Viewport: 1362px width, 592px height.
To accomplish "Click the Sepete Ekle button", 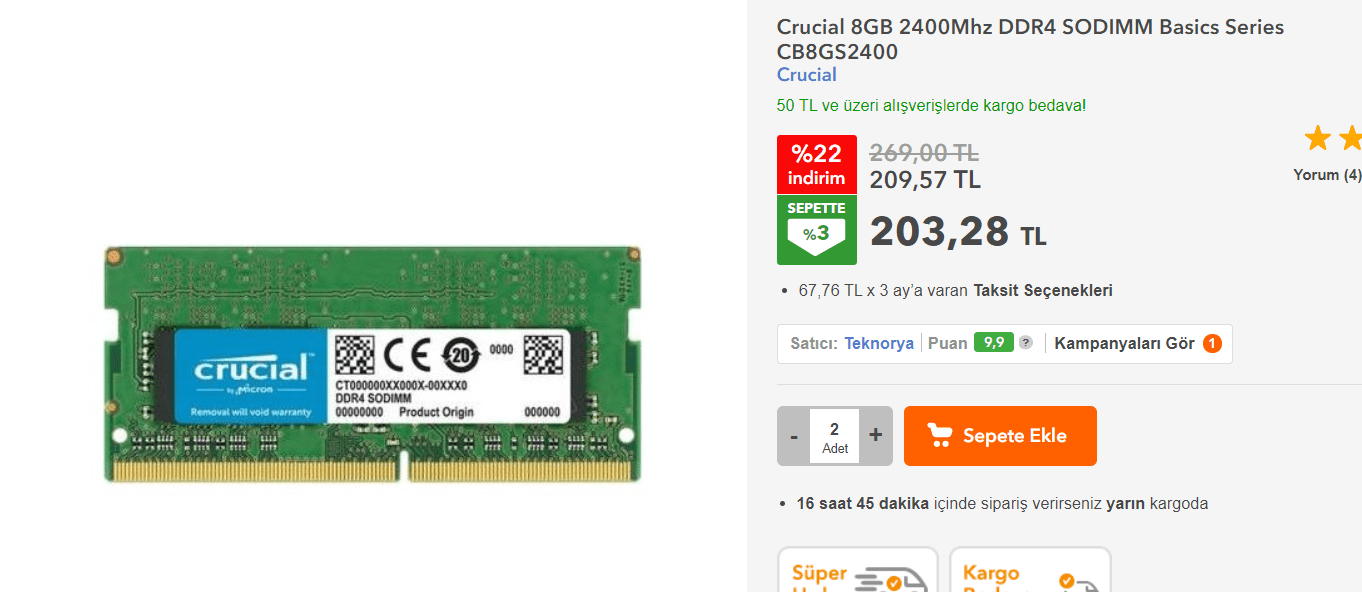I will click(1000, 436).
